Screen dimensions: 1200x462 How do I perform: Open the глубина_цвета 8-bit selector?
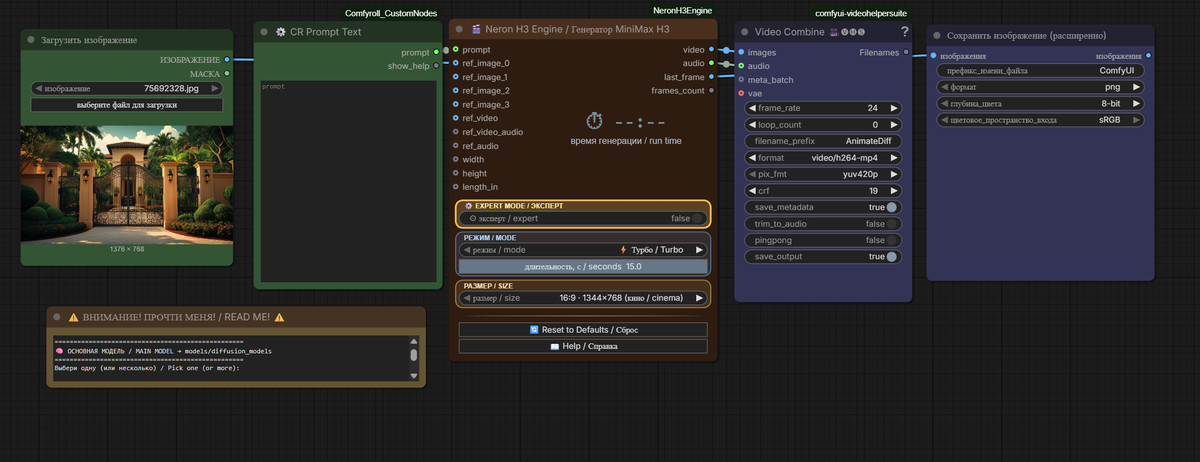coord(1041,103)
